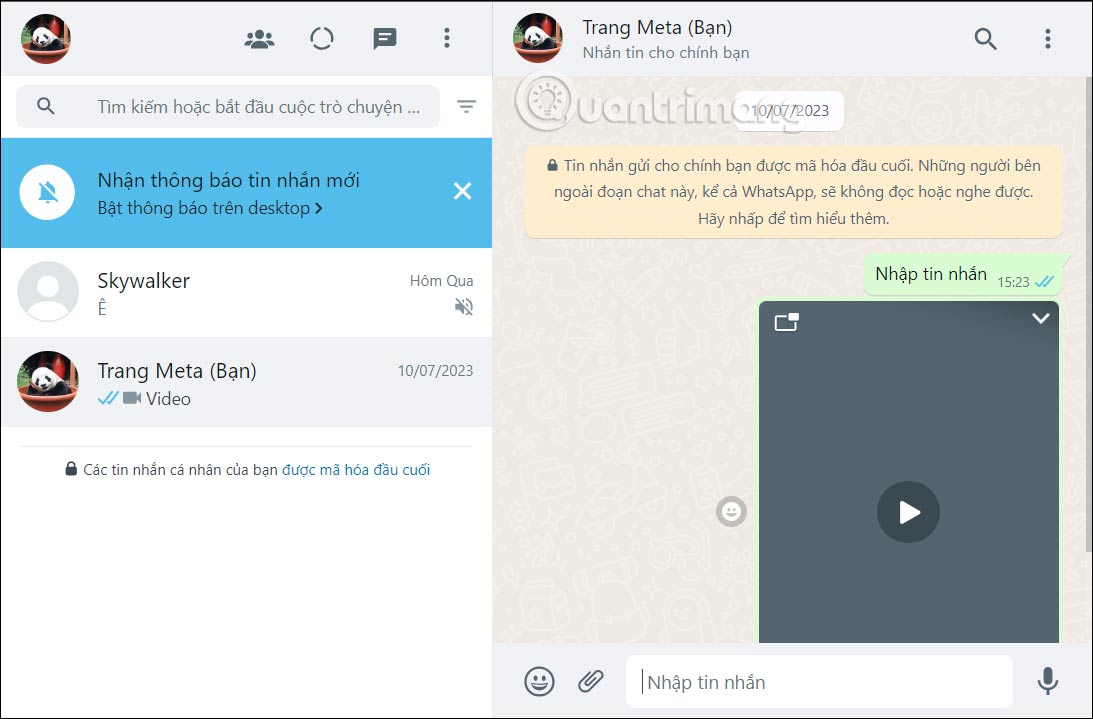The width and height of the screenshot is (1093, 719).
Task: Open the conversation three-dot menu
Action: click(x=1047, y=39)
